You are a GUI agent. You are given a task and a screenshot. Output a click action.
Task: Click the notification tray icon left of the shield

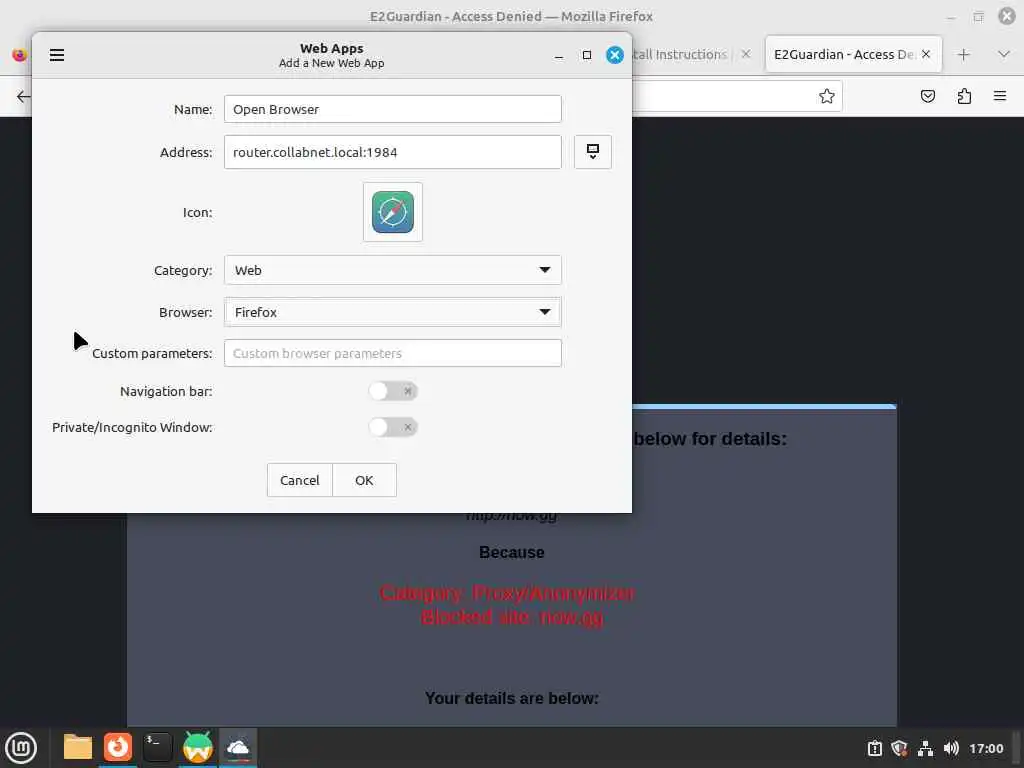[874, 748]
